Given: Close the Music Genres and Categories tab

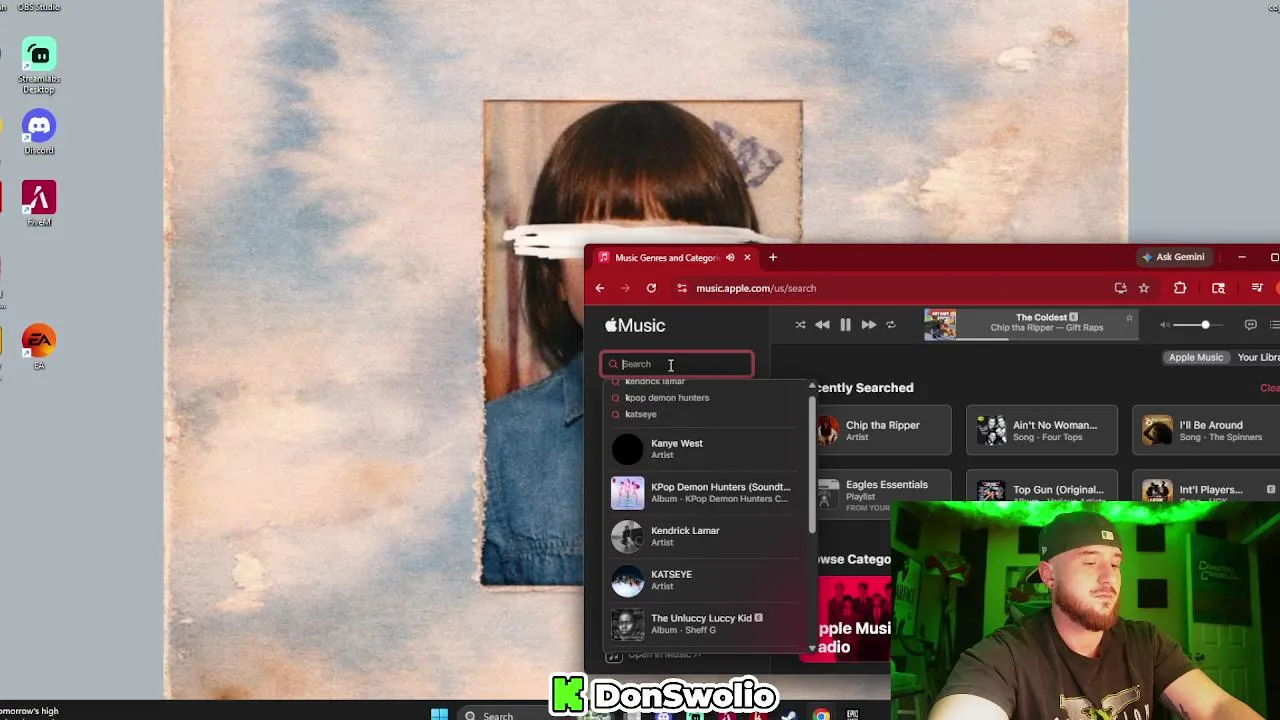Looking at the screenshot, I should pos(747,258).
